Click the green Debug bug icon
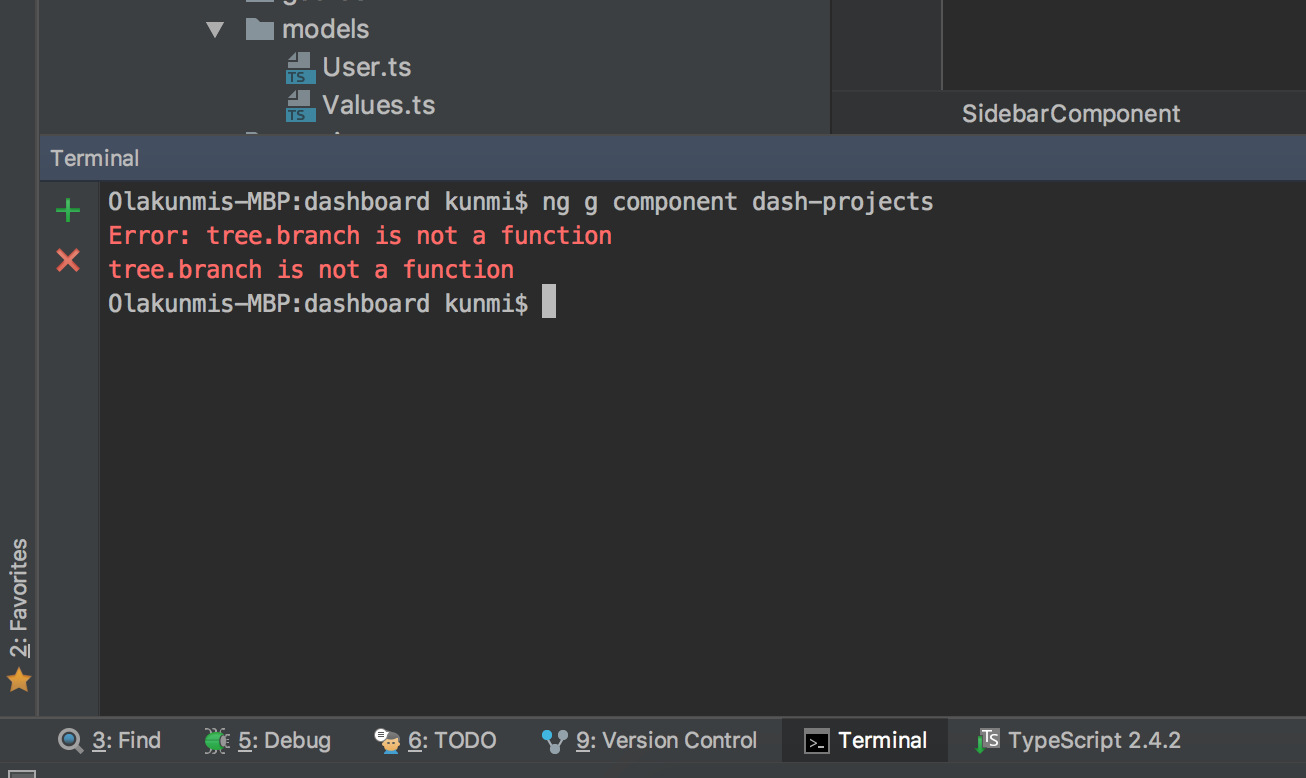The height and width of the screenshot is (778, 1306). (x=216, y=741)
